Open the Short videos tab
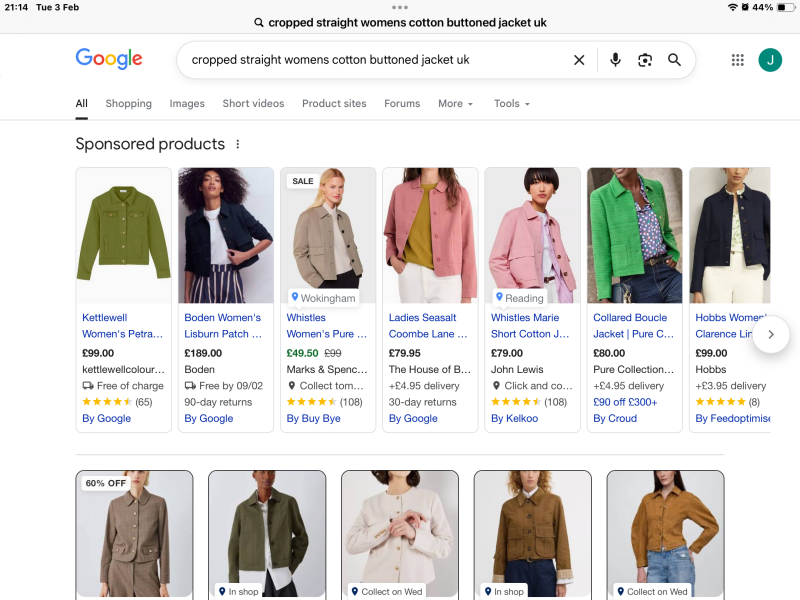The height and width of the screenshot is (600, 800). [253, 104]
